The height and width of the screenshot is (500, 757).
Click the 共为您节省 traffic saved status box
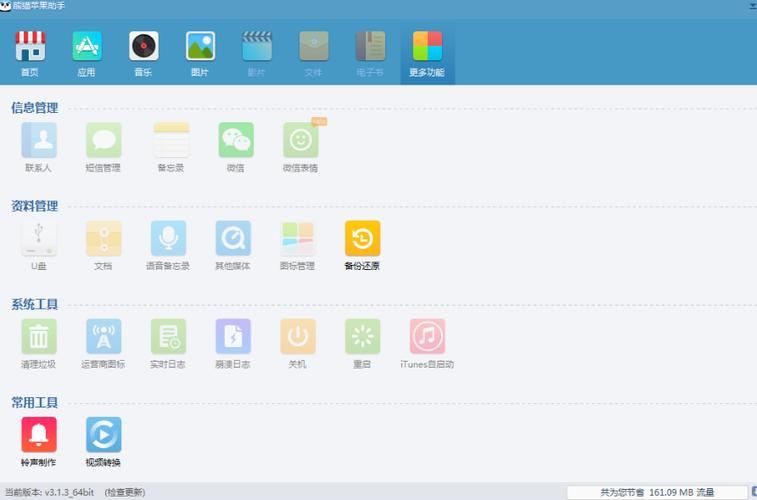pyautogui.click(x=657, y=492)
